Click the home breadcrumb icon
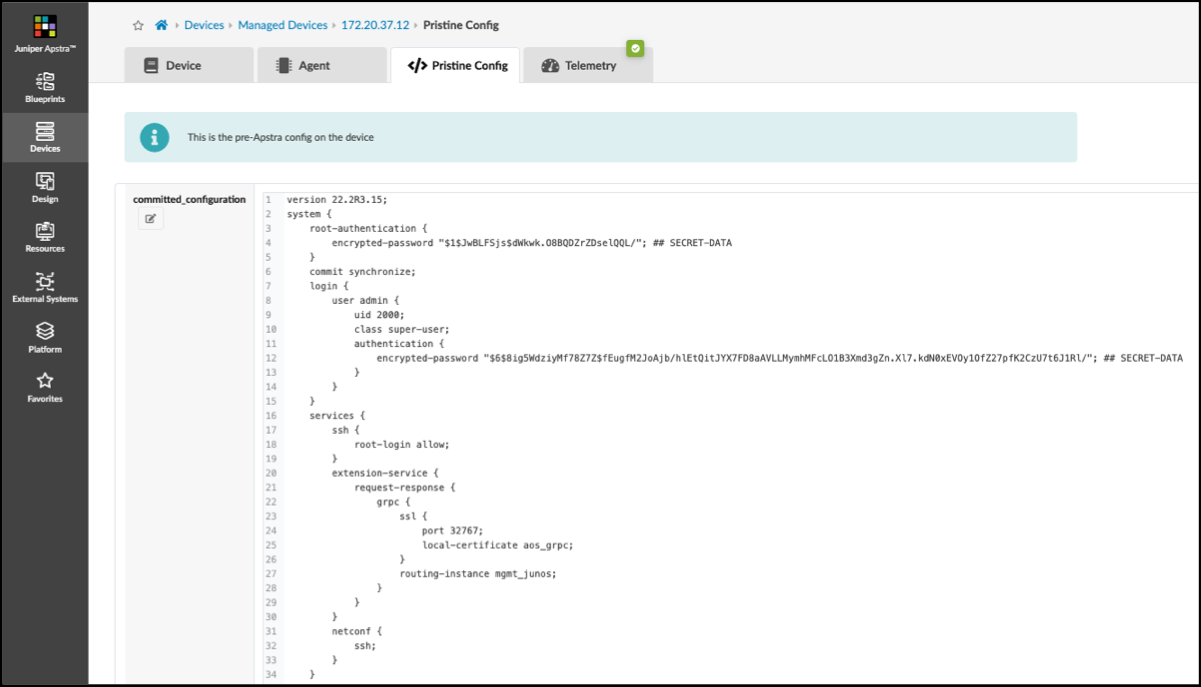The width and height of the screenshot is (1201, 687). coord(160,25)
